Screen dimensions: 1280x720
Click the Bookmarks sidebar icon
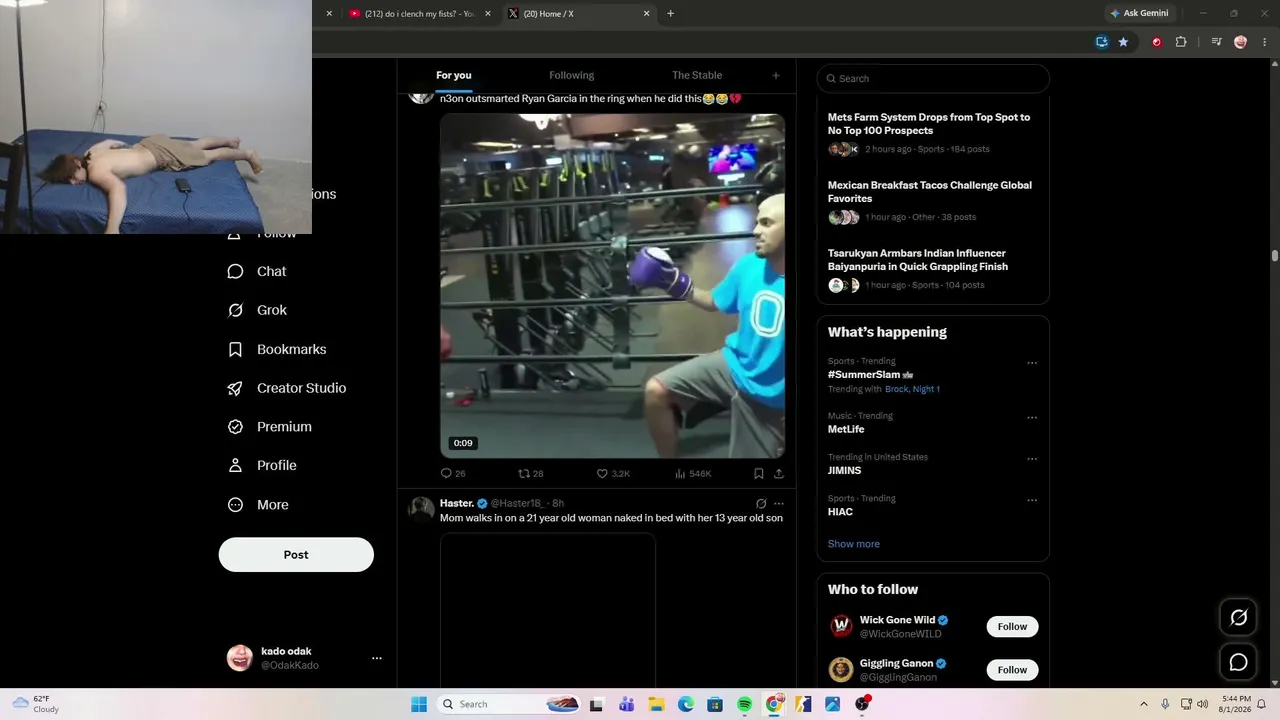[x=235, y=349]
